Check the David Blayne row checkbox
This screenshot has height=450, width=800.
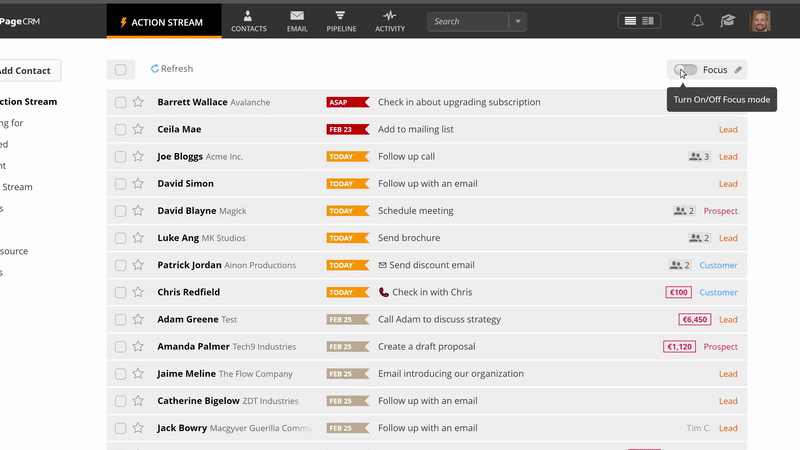click(120, 211)
